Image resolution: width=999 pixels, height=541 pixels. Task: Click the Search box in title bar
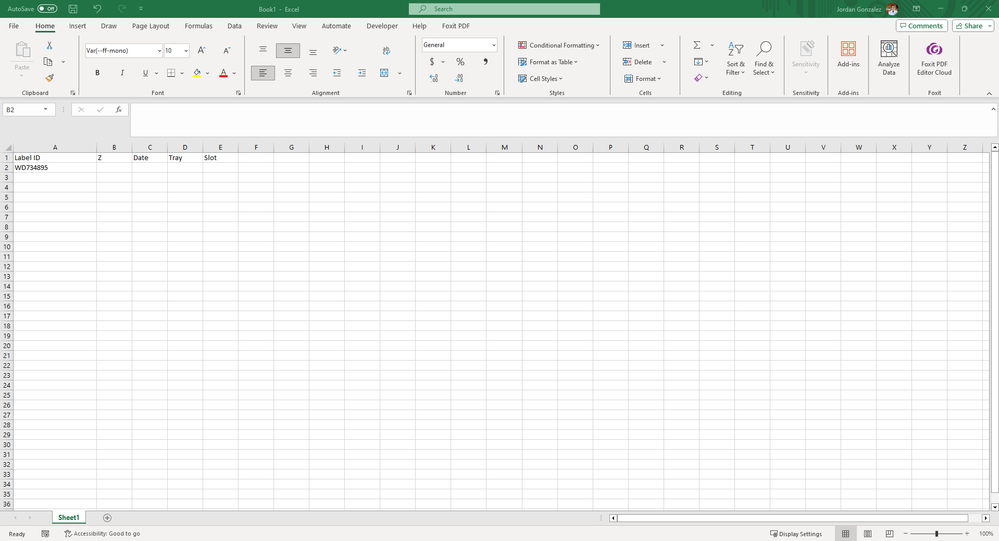pyautogui.click(x=504, y=9)
